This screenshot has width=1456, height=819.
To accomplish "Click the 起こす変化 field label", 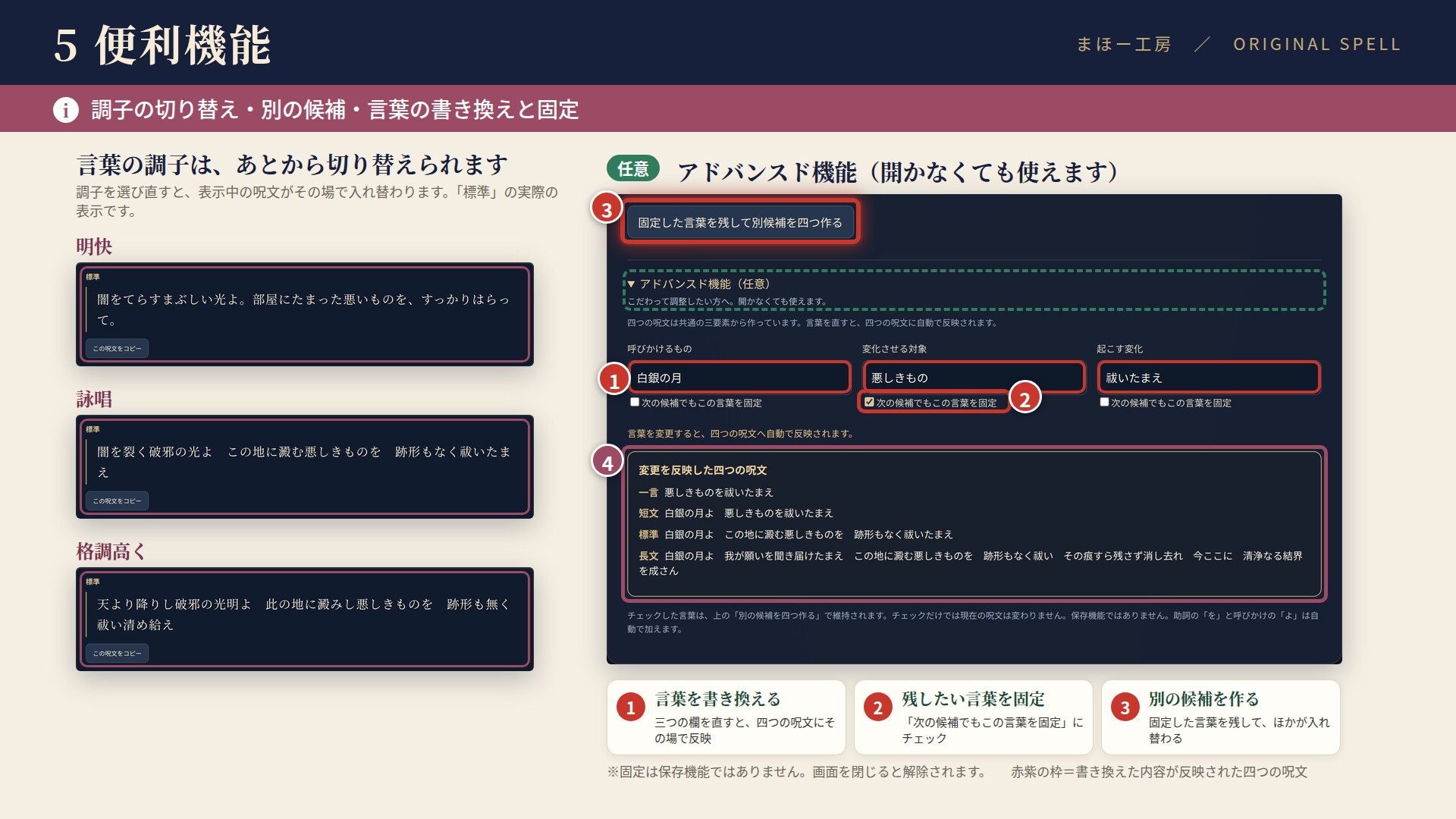I will (x=1119, y=349).
